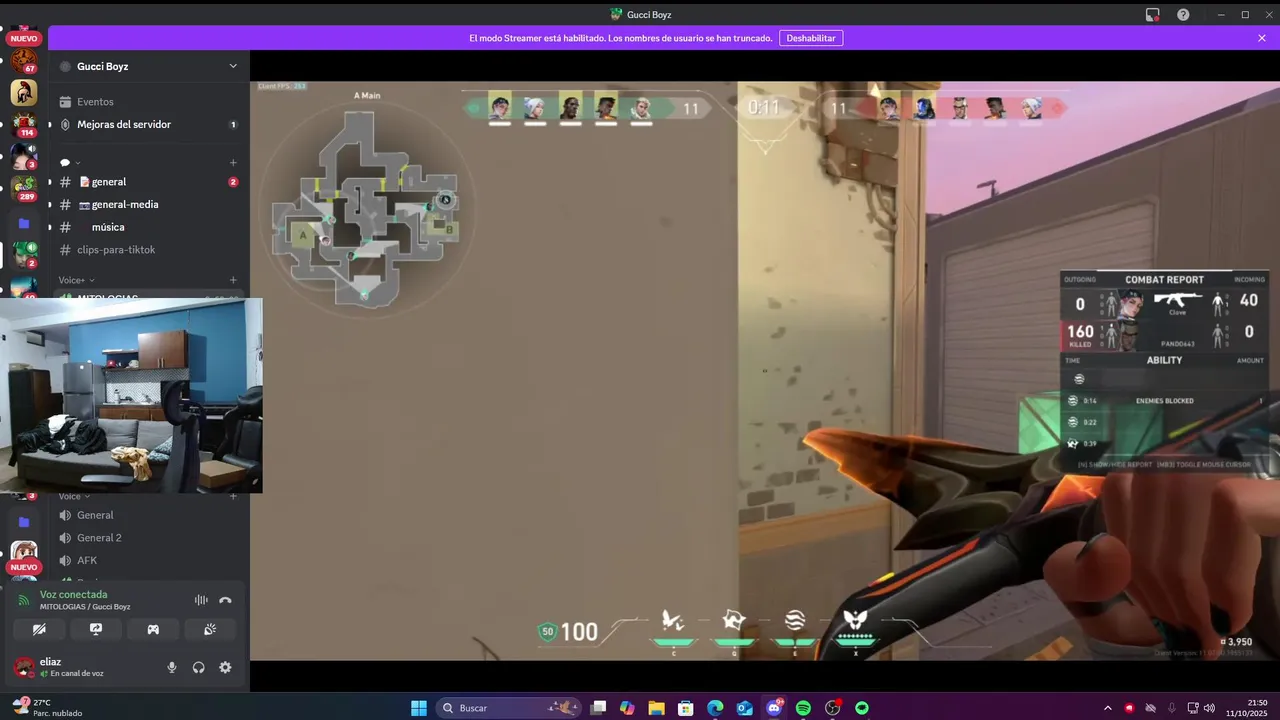Viewport: 1280px width, 720px height.
Task: Open Voz conectada connection details
Action: click(x=73, y=594)
